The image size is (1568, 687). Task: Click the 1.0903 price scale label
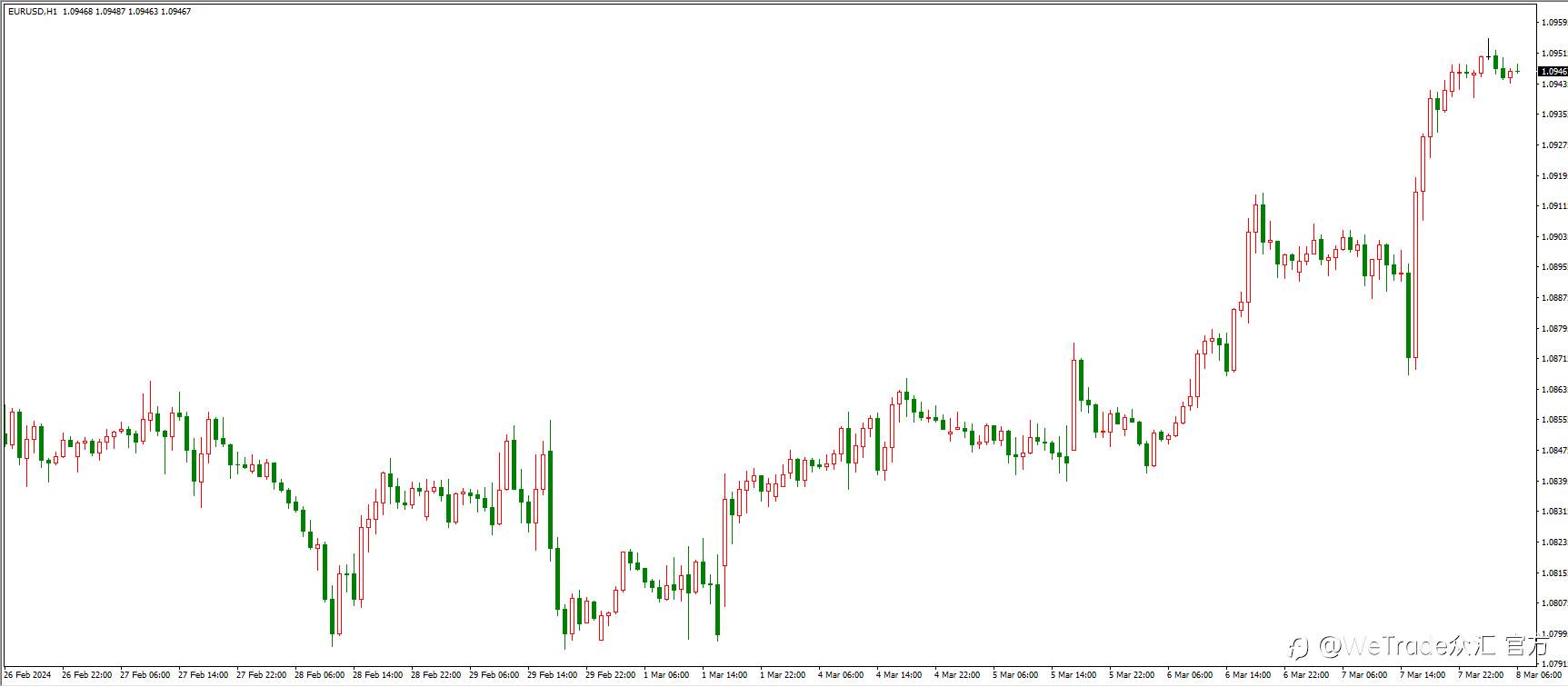(1554, 237)
